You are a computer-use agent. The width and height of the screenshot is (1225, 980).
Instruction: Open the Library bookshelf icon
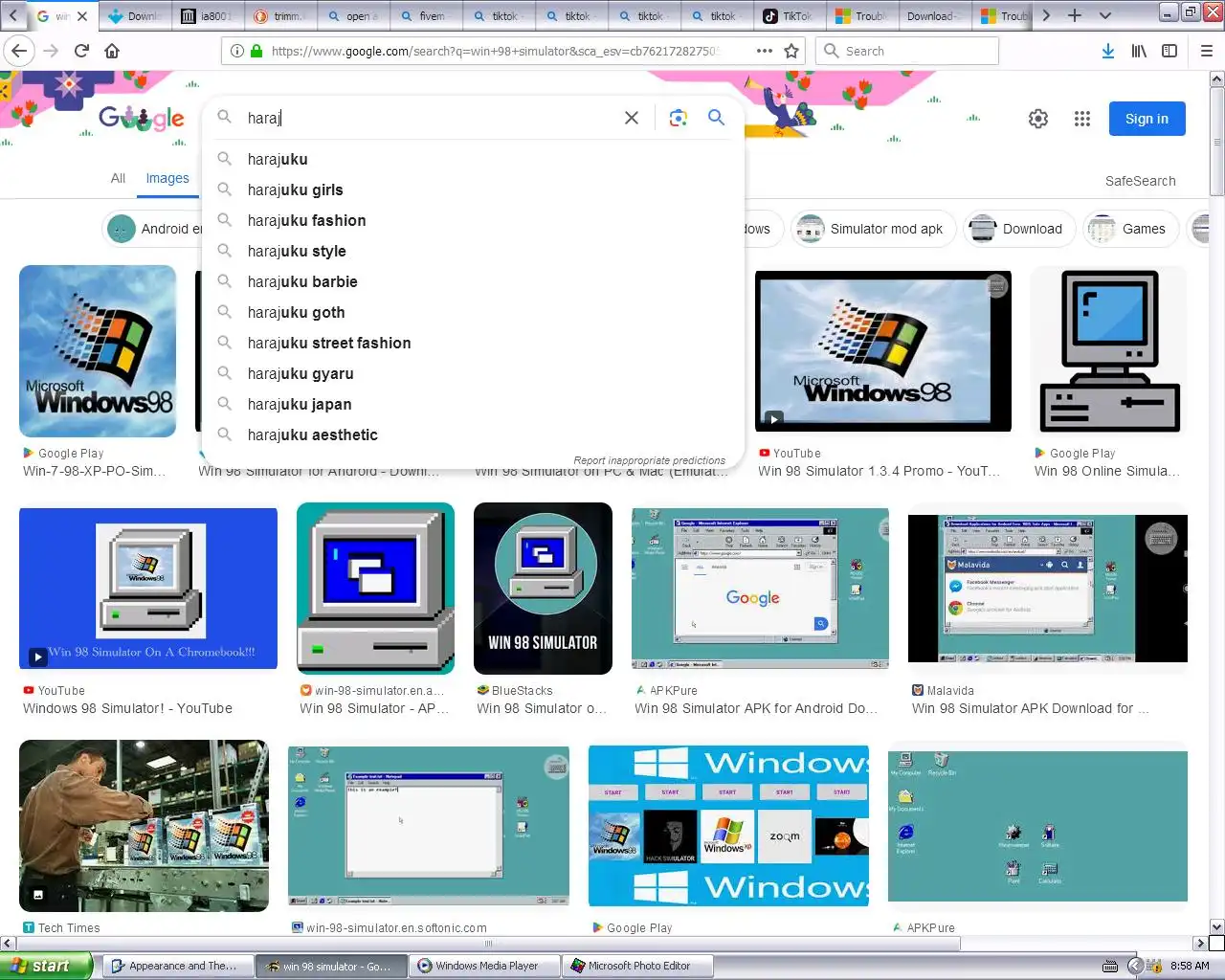[1139, 51]
